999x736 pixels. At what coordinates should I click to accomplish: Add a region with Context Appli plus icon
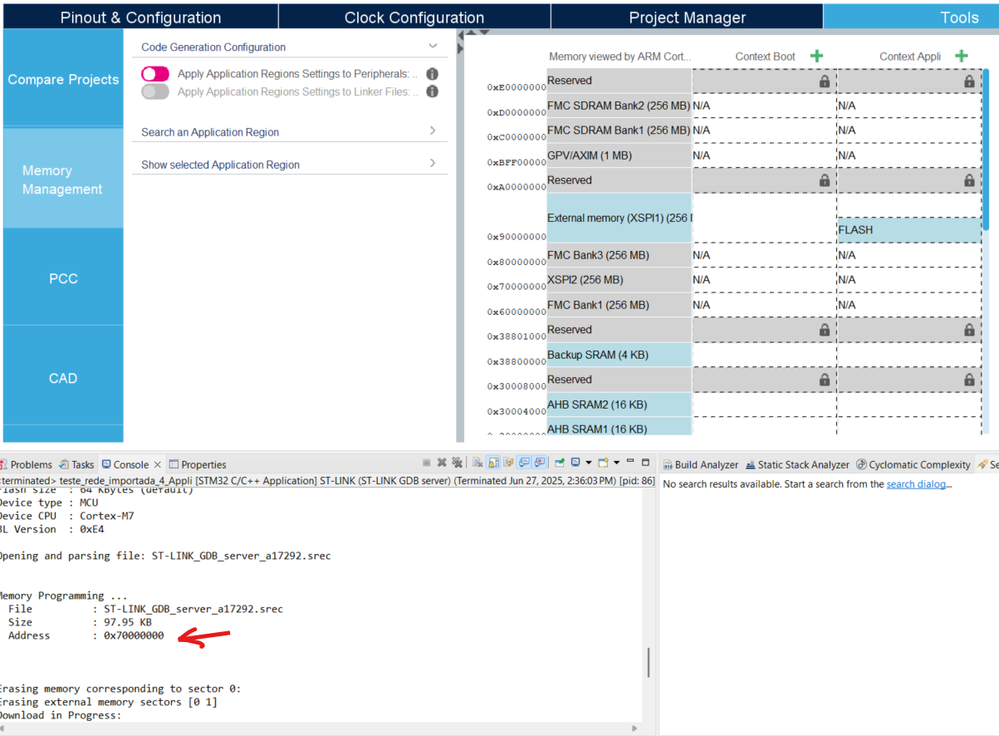tap(961, 56)
